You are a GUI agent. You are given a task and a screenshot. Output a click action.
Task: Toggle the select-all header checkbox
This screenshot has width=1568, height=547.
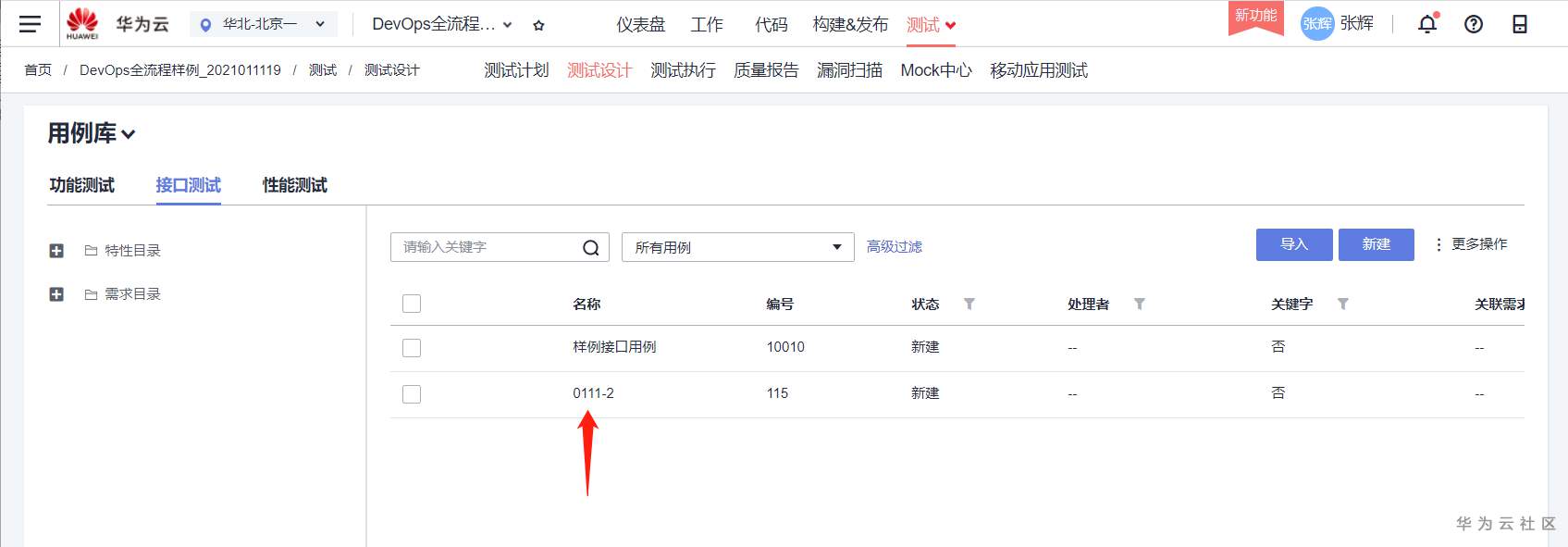412,304
